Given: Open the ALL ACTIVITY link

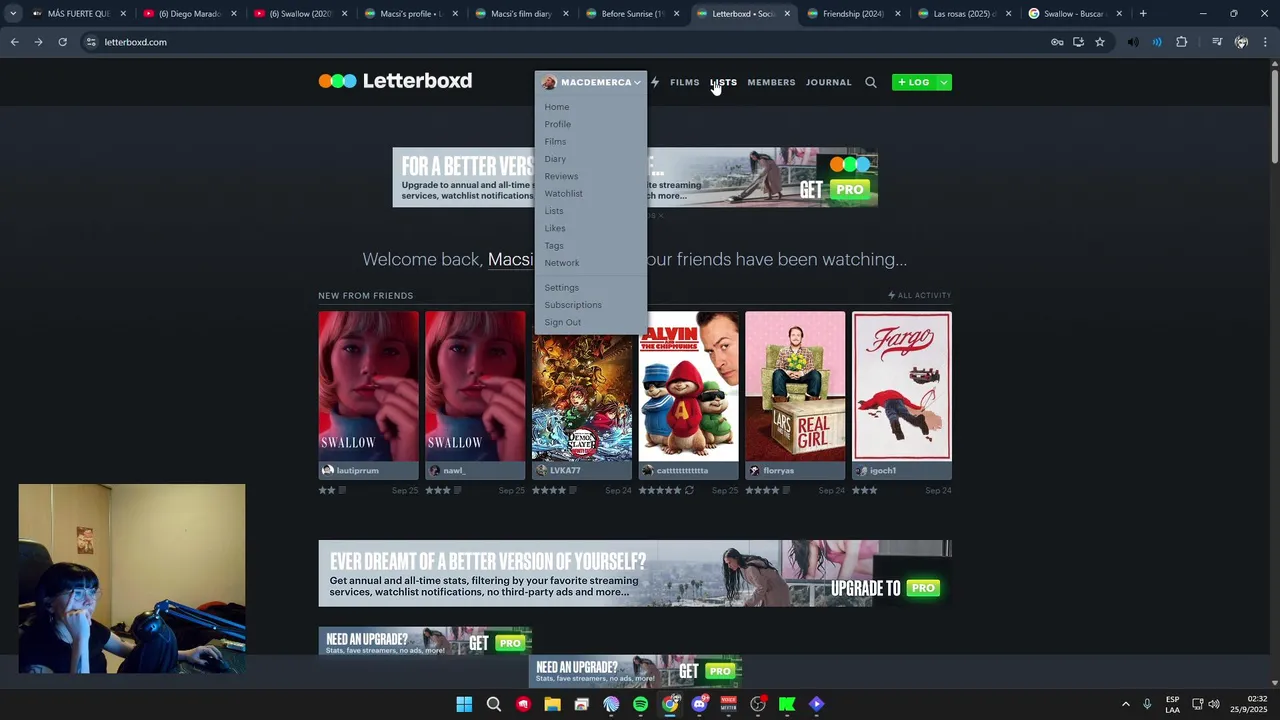Looking at the screenshot, I should 920,295.
